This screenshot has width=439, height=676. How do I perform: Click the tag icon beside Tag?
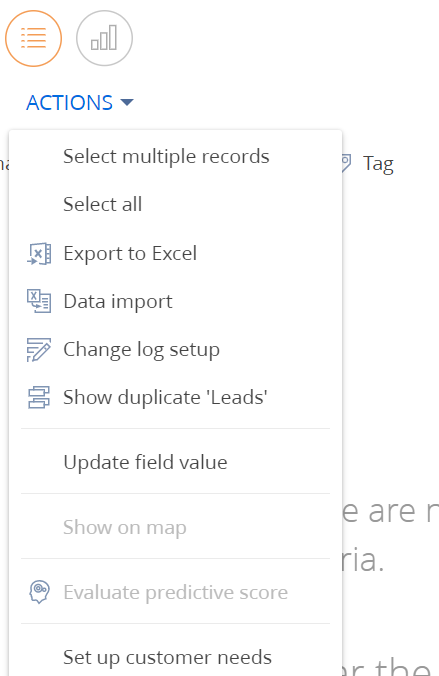[345, 164]
